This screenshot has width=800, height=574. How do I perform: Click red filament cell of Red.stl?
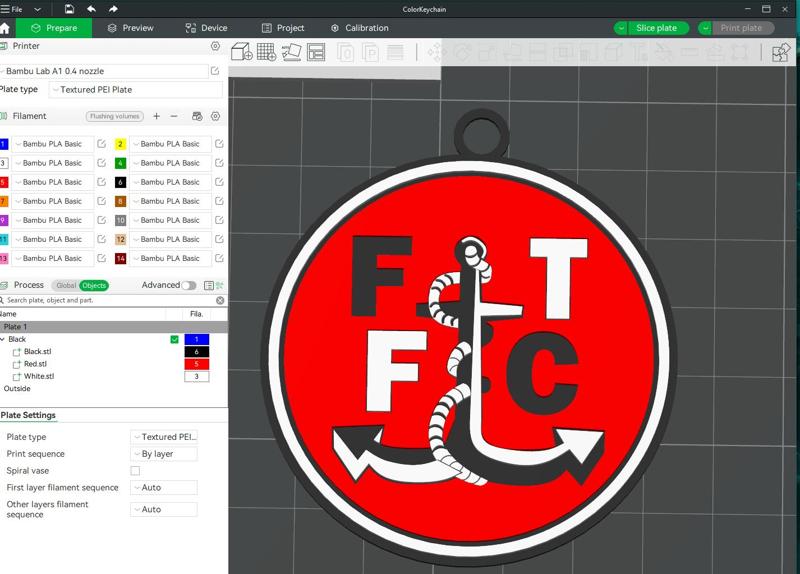coord(196,364)
